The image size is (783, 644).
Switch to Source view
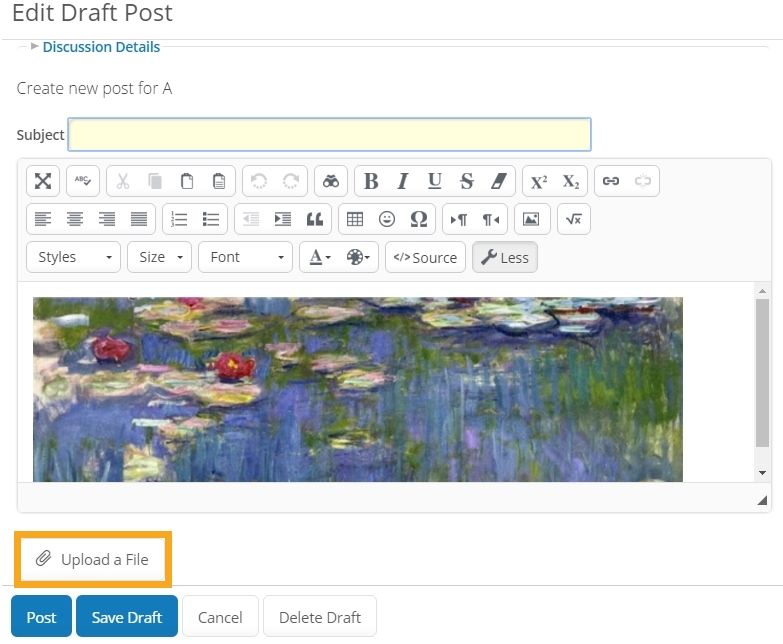click(425, 257)
